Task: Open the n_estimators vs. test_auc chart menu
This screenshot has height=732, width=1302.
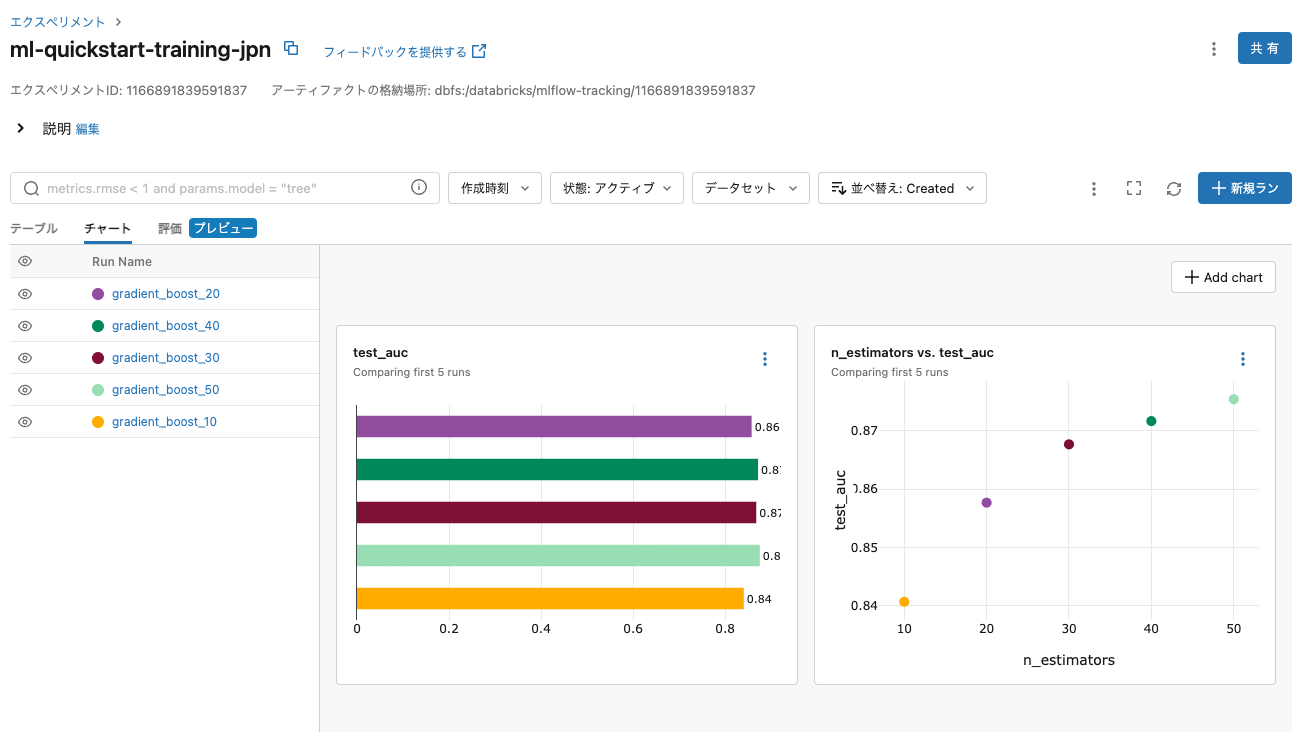Action: (1243, 359)
